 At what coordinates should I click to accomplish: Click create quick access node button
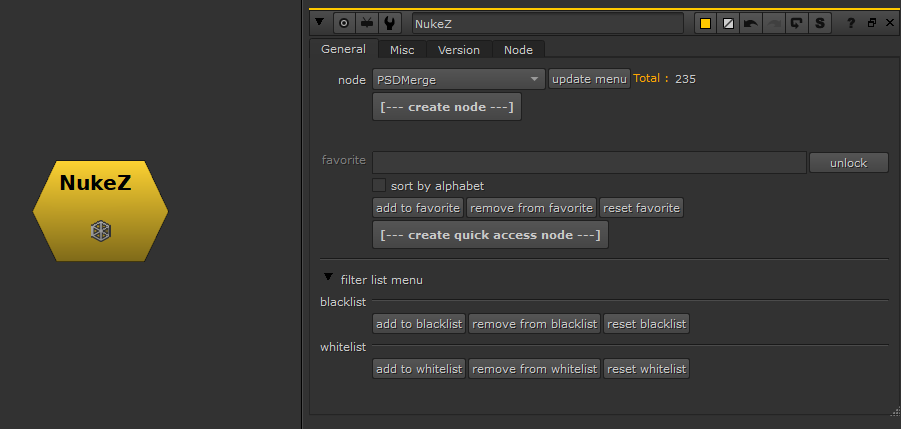coord(490,235)
